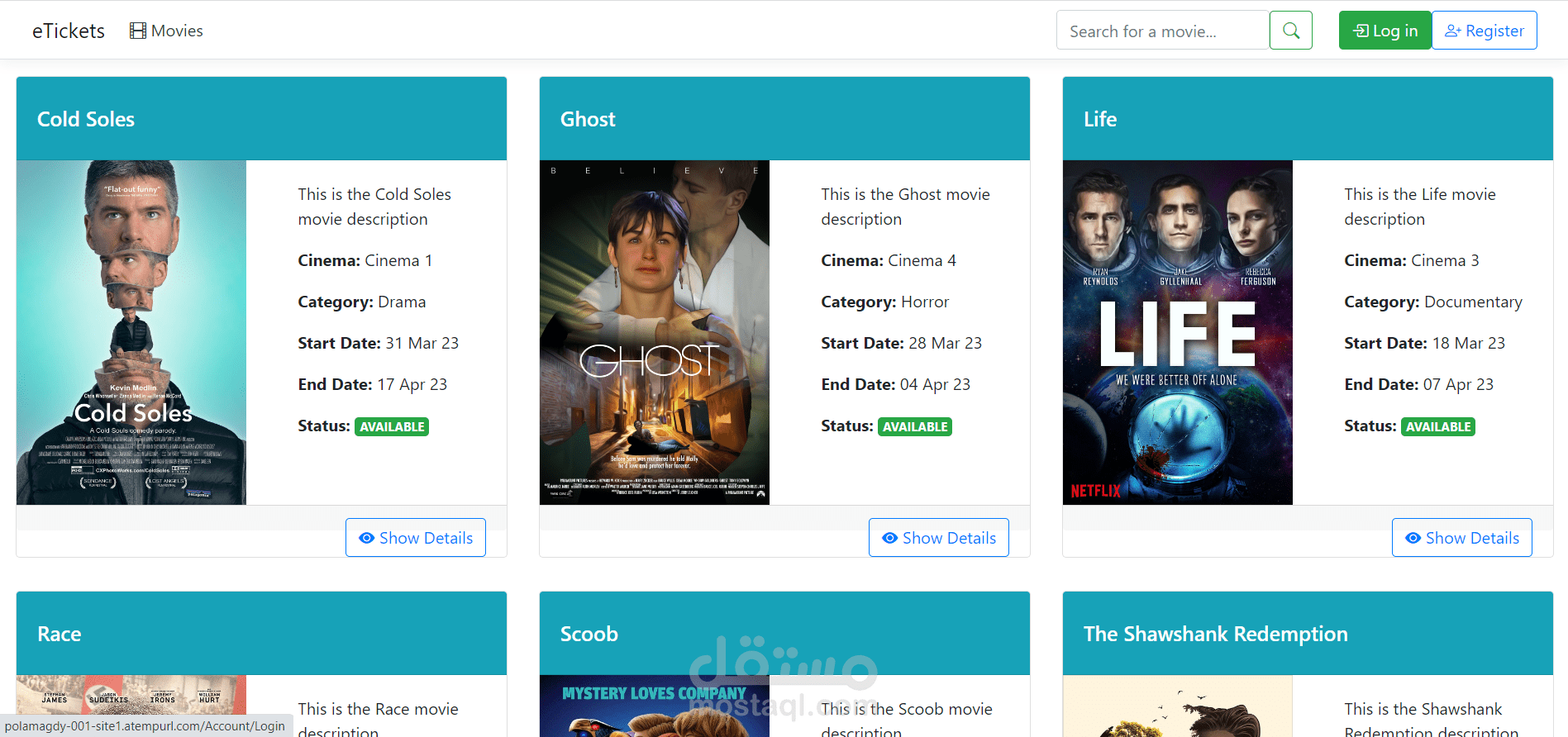Click 'Cinema: Cinema 4' text
This screenshot has height=737, width=1568.
[889, 260]
